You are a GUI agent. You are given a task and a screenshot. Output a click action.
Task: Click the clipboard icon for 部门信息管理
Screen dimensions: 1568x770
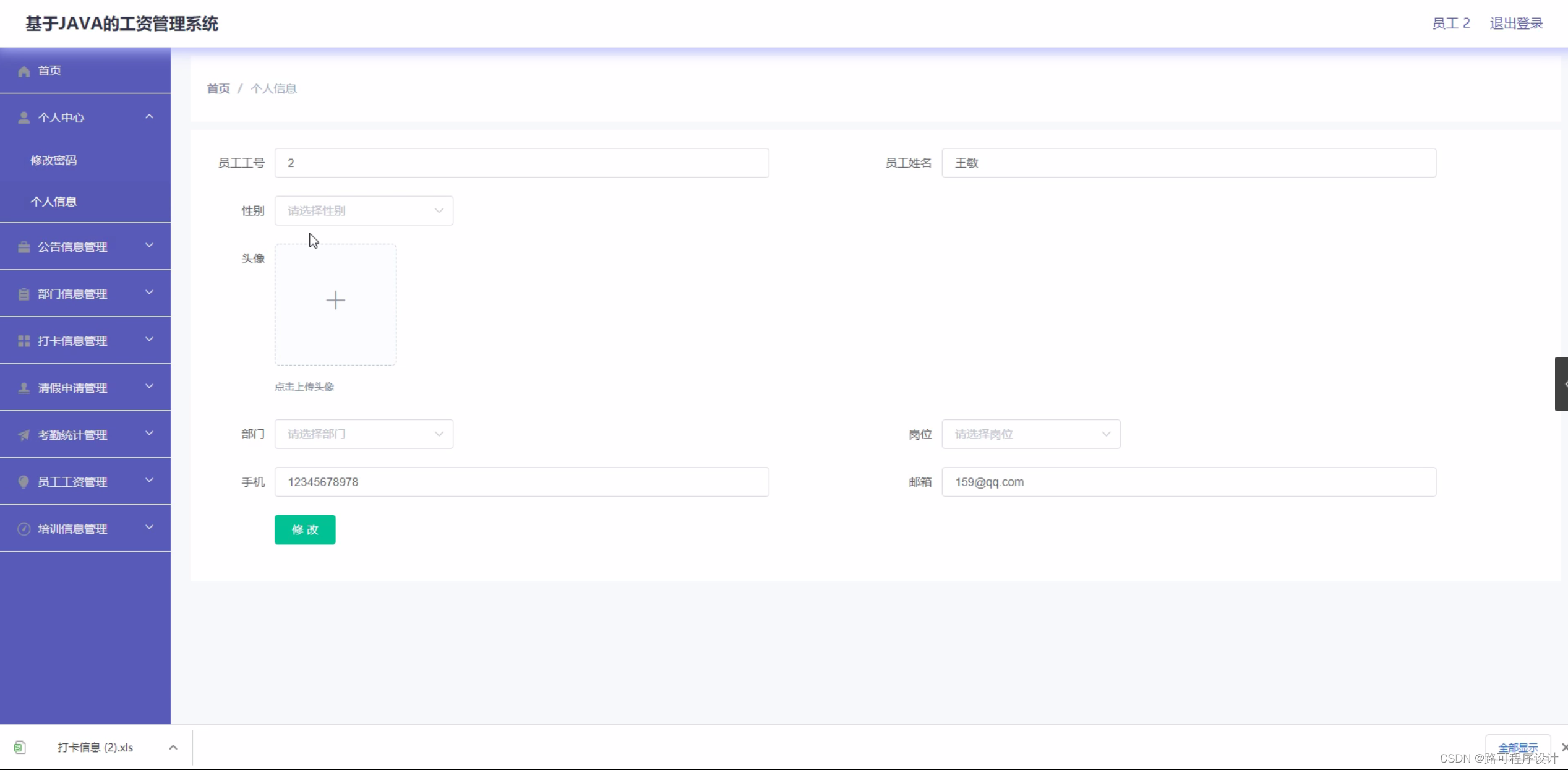(x=24, y=294)
